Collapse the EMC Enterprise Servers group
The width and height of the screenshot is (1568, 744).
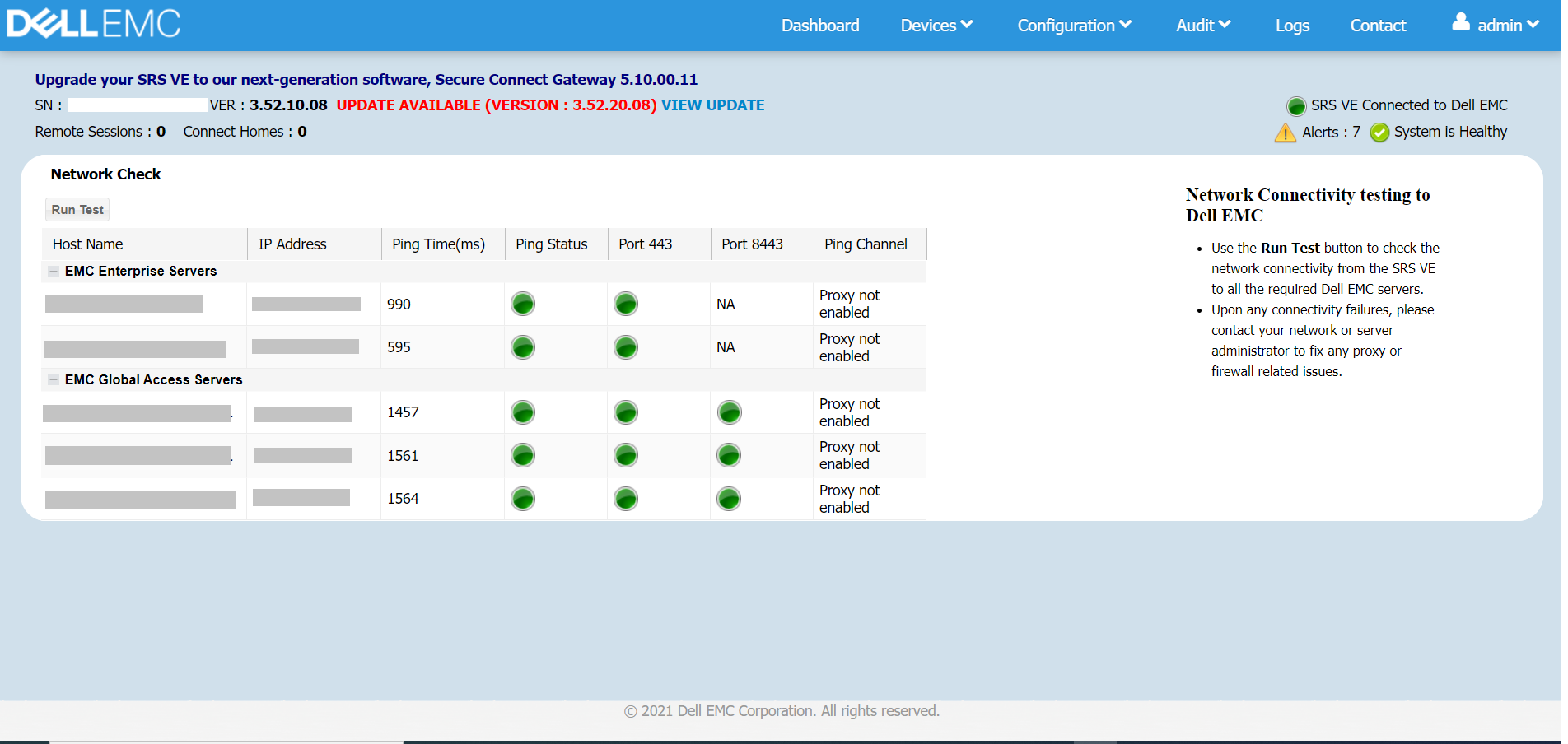click(54, 272)
